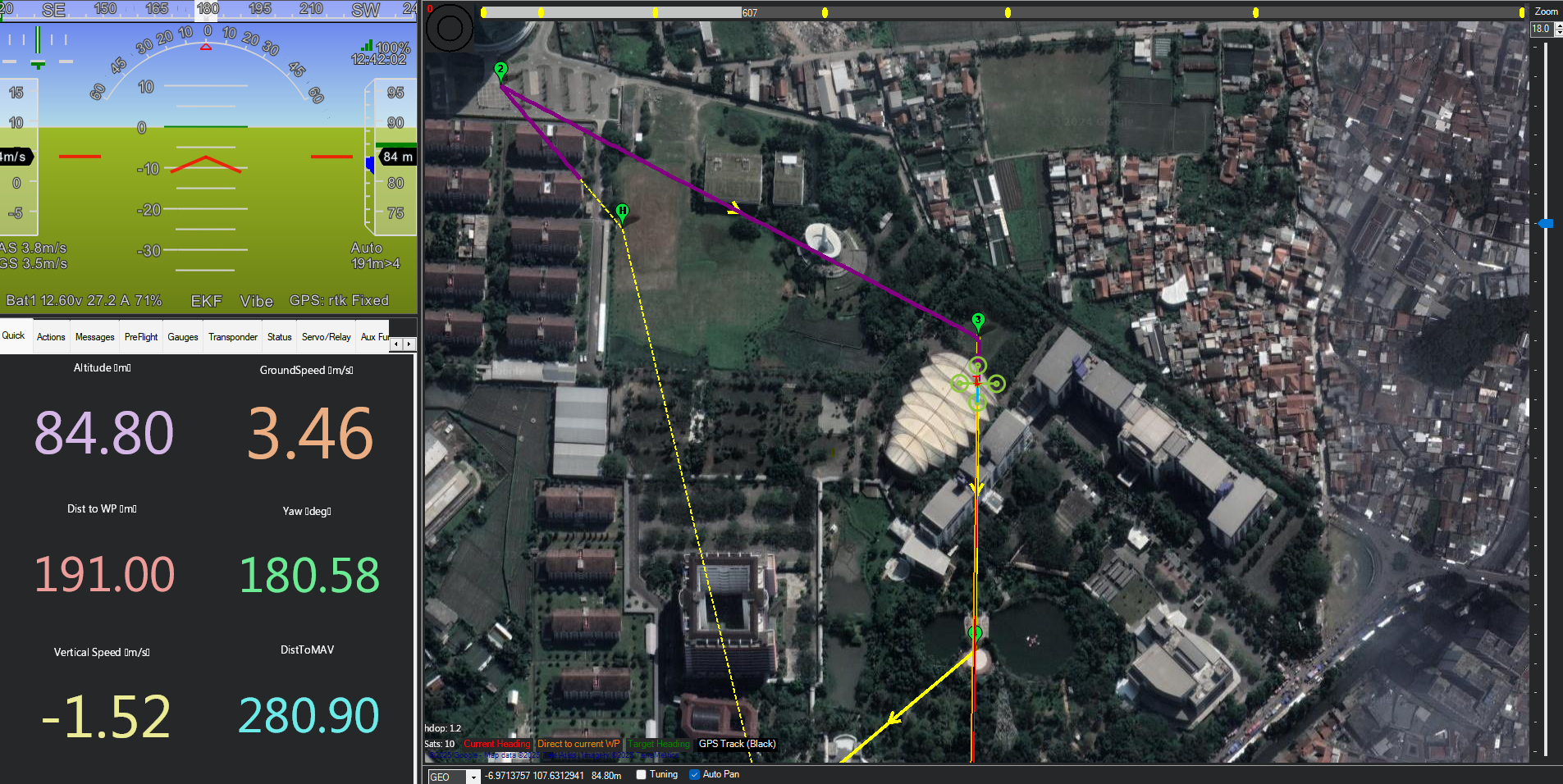This screenshot has width=1563, height=784.
Task: Open the GEO coordinate format dropdown
Action: pos(473,777)
